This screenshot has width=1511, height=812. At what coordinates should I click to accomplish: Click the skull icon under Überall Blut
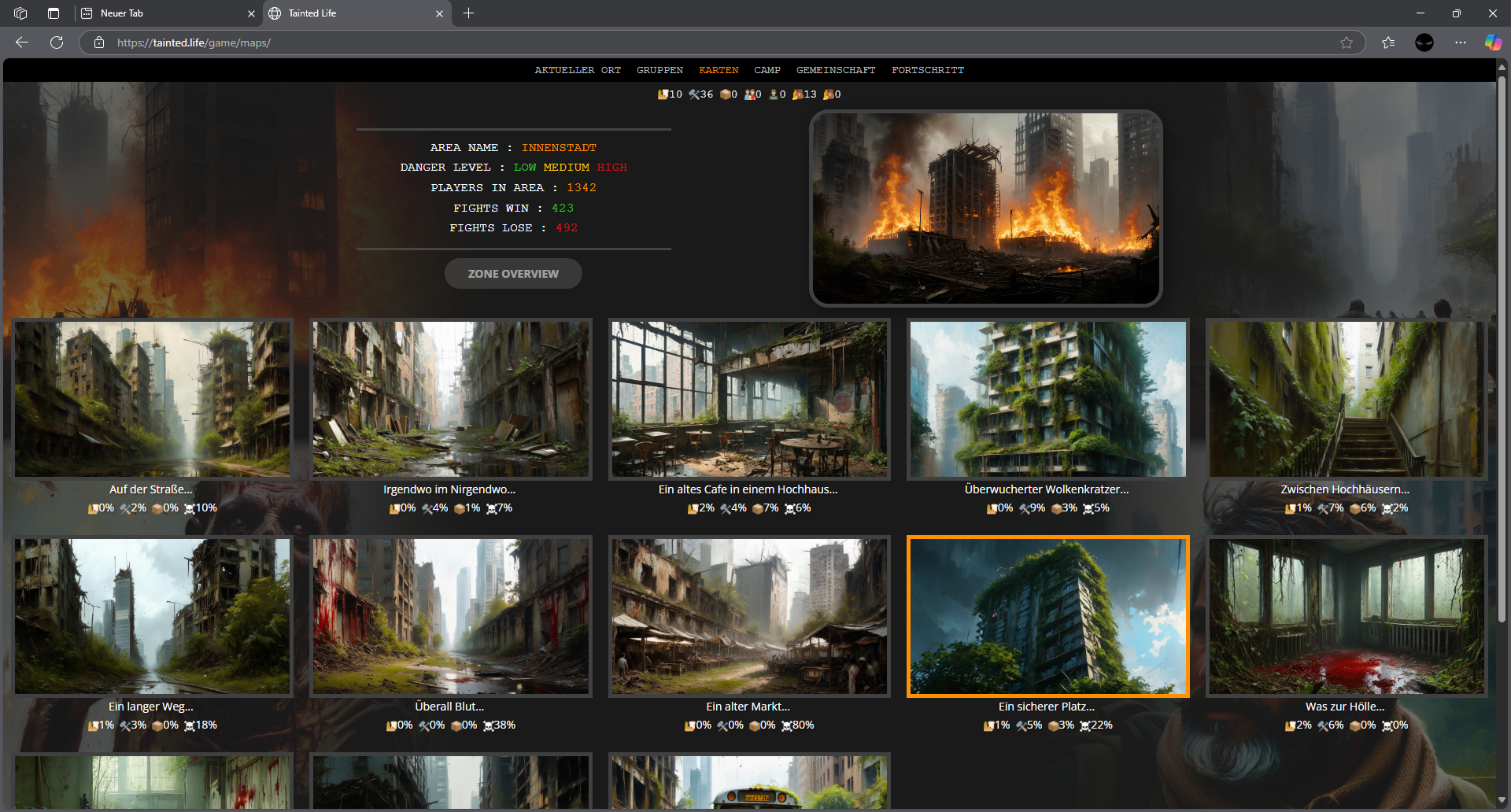(489, 725)
